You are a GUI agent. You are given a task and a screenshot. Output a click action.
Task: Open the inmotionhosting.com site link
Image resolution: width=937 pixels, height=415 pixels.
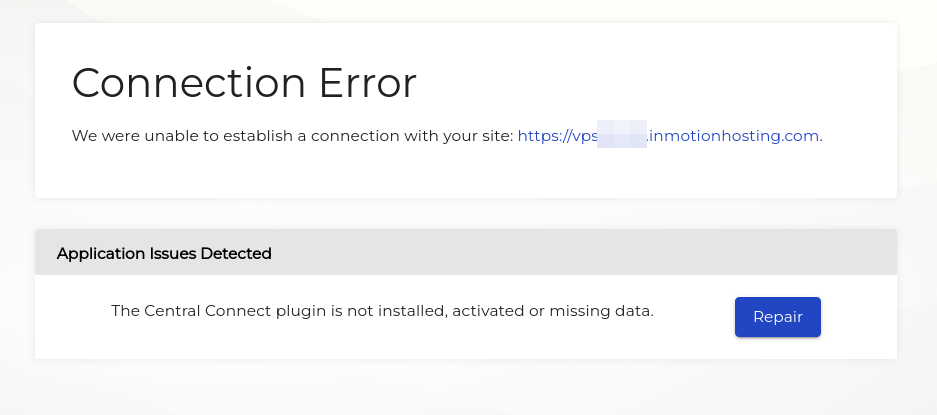tap(734, 135)
